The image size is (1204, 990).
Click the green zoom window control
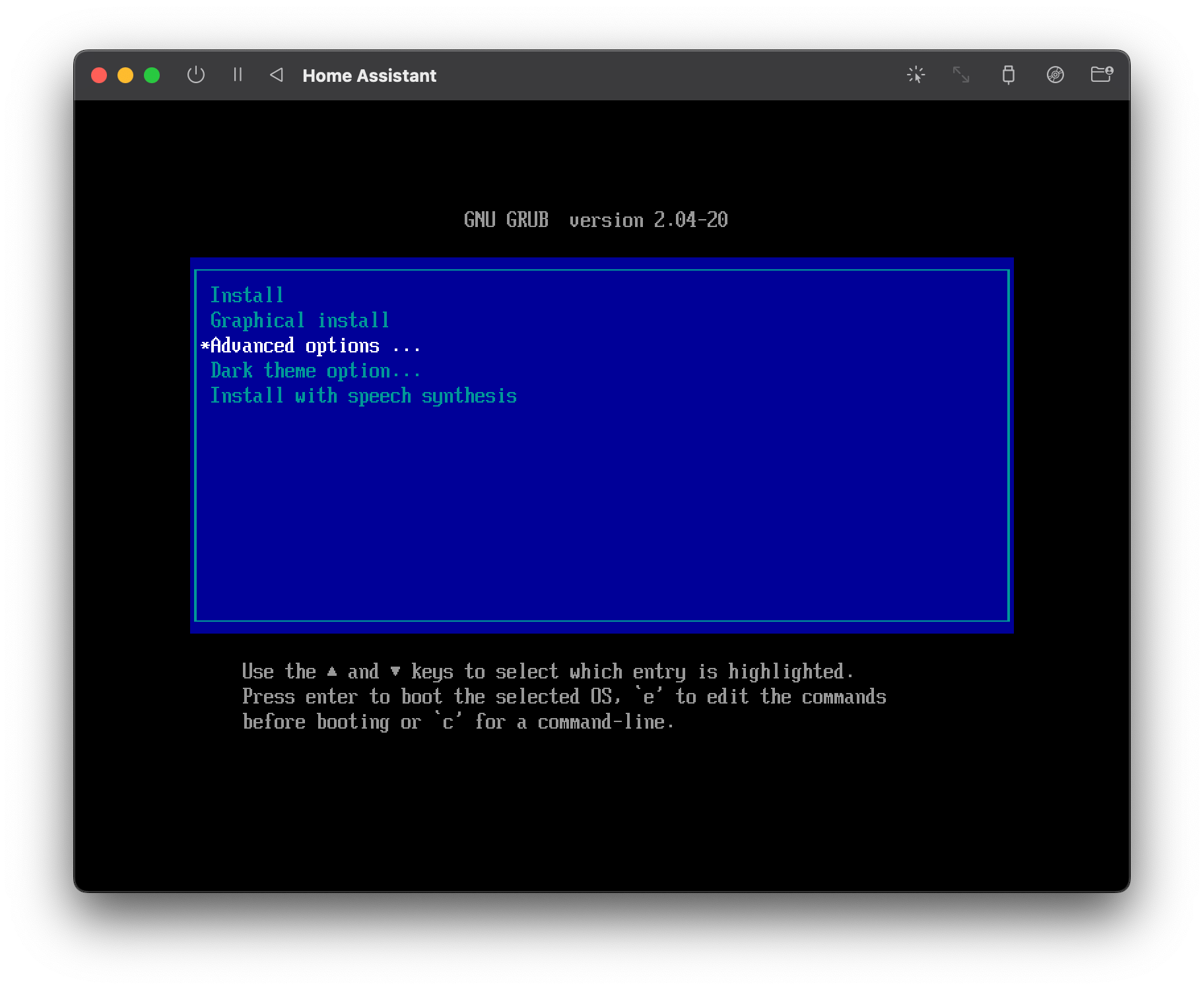152,75
